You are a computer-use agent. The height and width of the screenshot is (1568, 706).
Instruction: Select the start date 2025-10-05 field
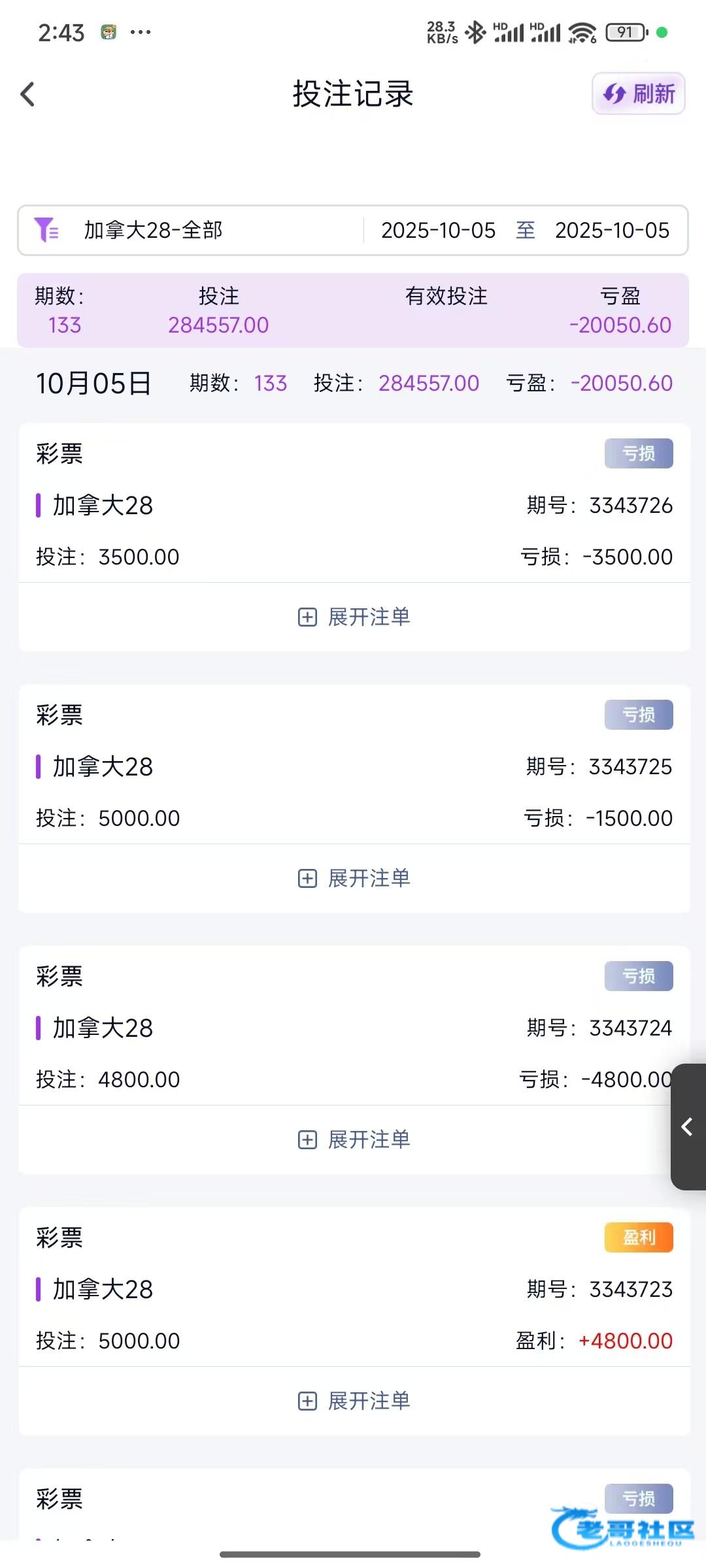(438, 230)
